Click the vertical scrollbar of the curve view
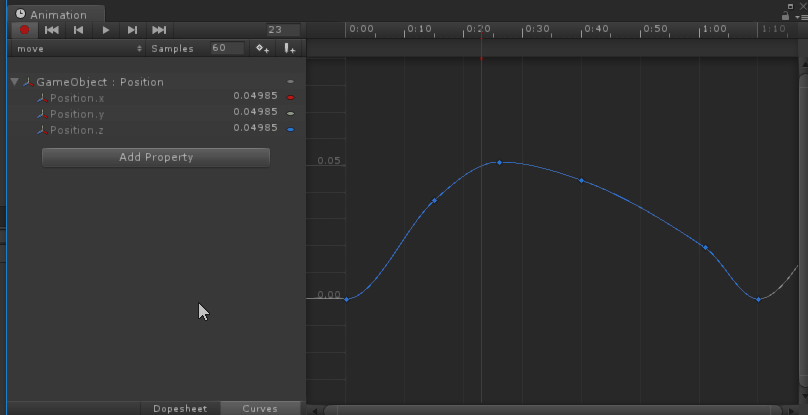Viewport: 808px width, 415px height. 803,229
